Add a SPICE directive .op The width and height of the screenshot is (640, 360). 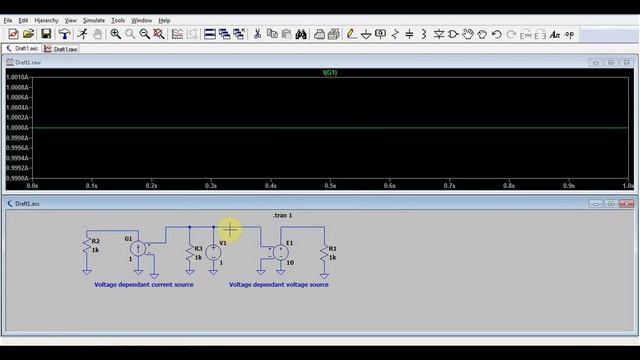[x=569, y=34]
